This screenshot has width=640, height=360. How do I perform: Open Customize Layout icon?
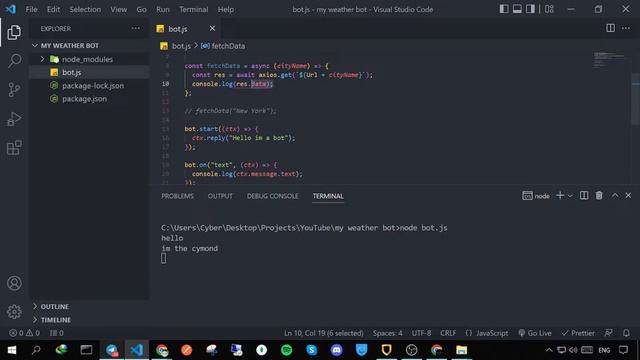549,9
